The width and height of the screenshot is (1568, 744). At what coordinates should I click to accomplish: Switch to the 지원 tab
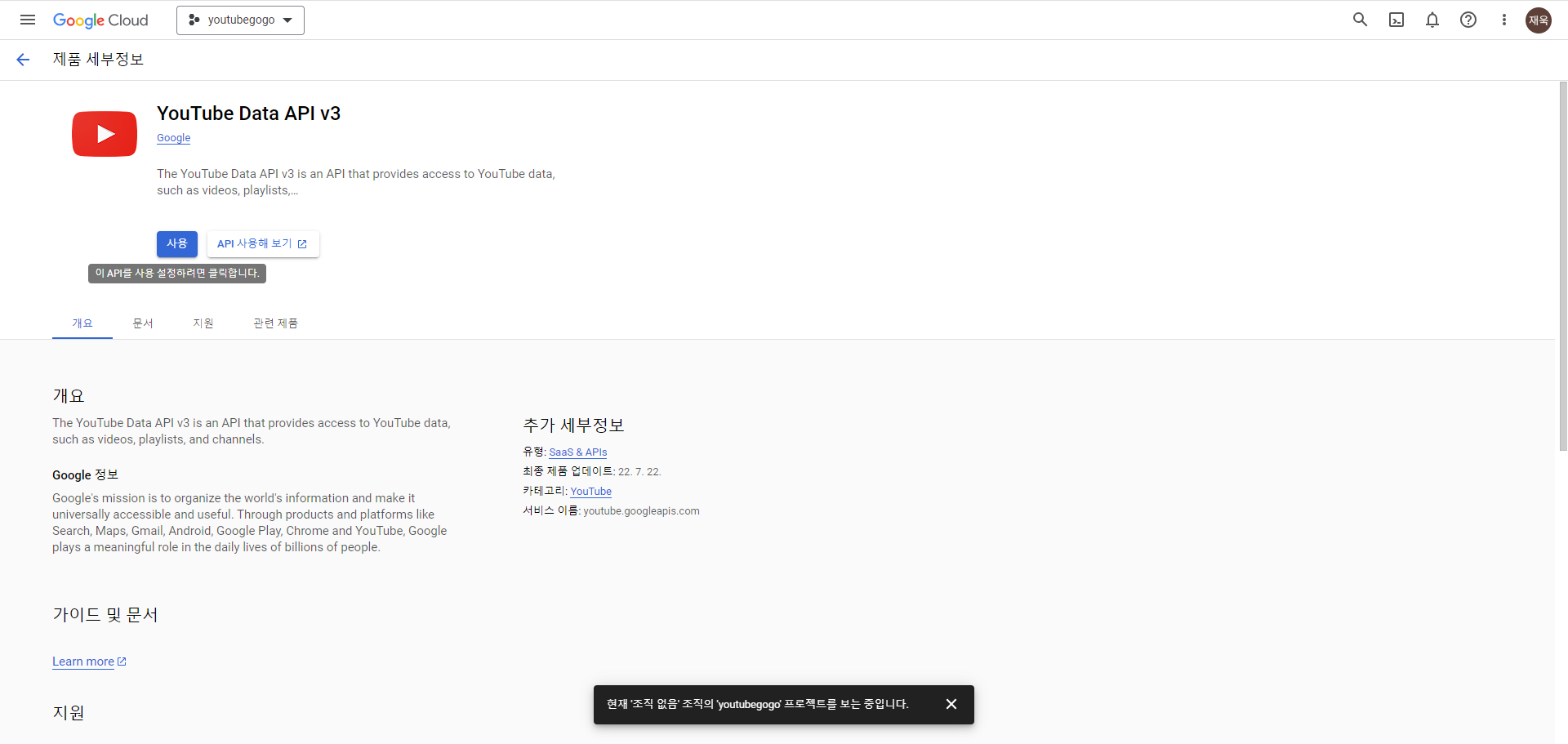tap(203, 323)
